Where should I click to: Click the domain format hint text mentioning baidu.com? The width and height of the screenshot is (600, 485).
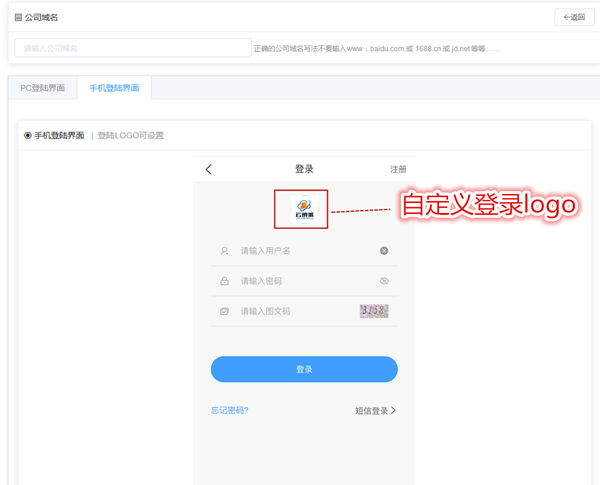pyautogui.click(x=377, y=49)
